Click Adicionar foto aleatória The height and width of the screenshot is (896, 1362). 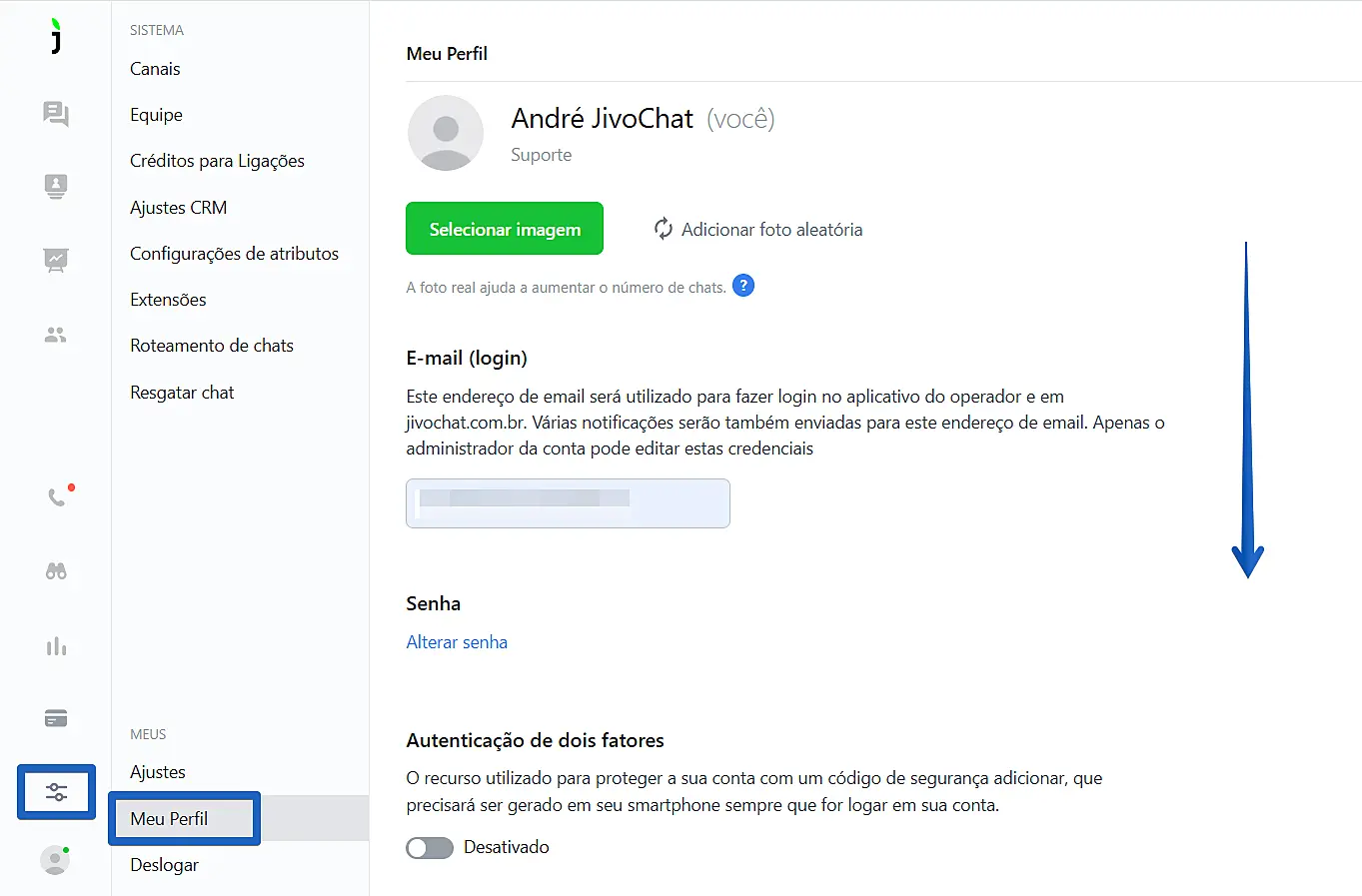point(758,230)
